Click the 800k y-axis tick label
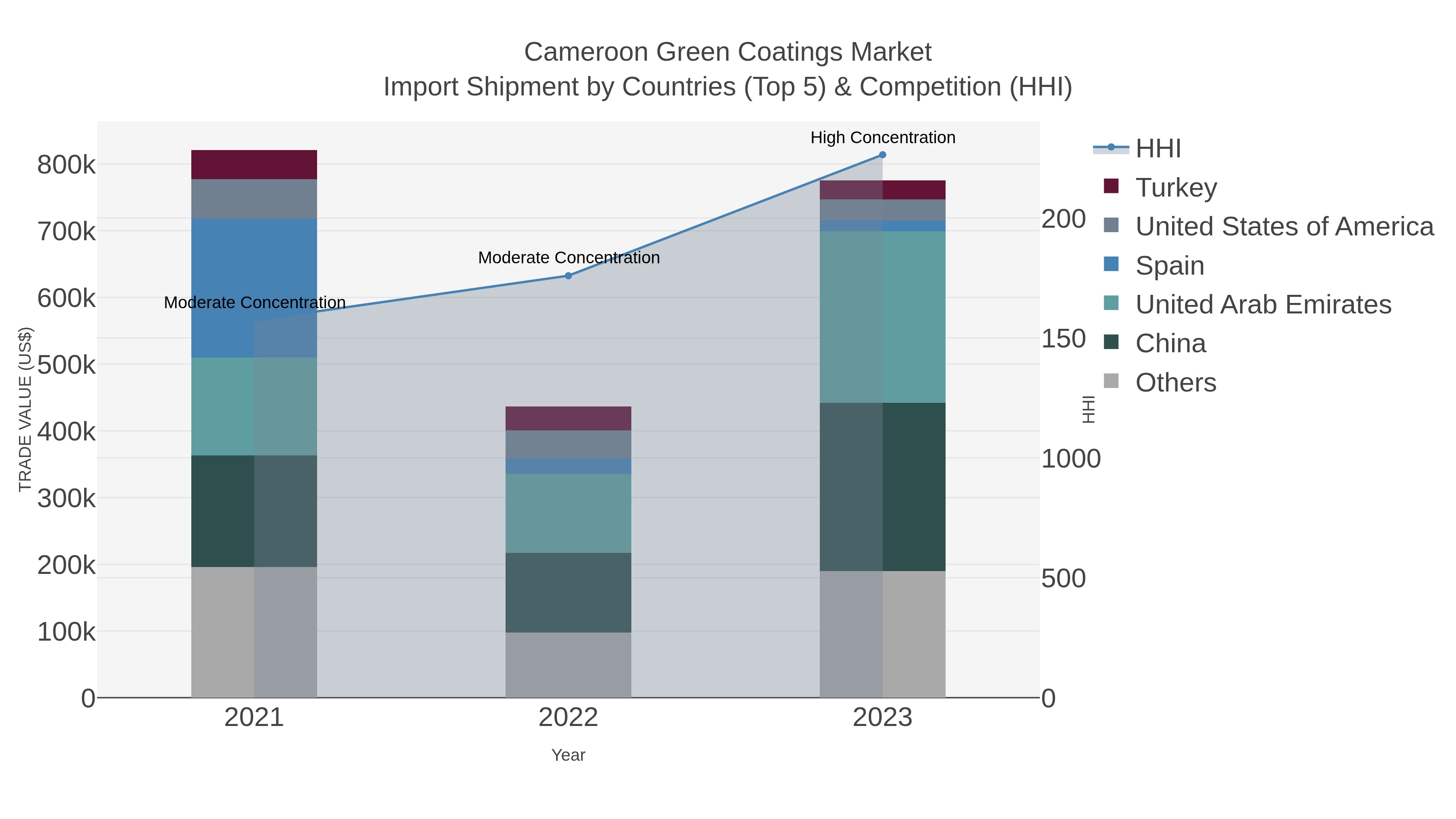 coord(67,165)
